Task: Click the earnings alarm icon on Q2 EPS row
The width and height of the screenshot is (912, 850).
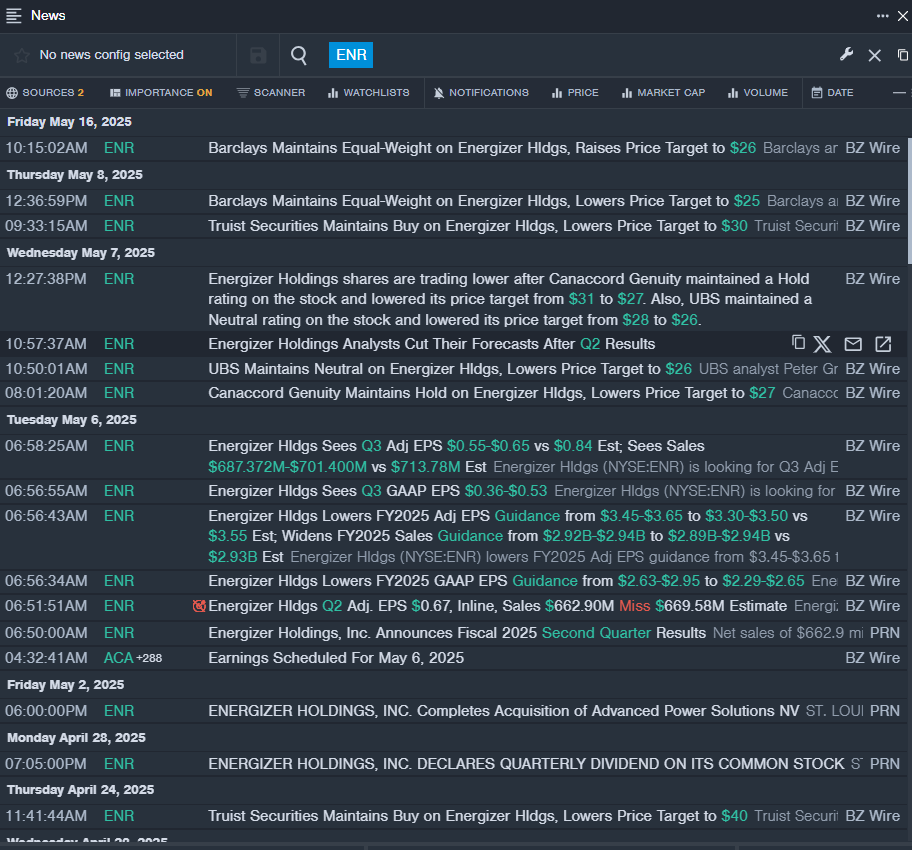Action: click(199, 606)
